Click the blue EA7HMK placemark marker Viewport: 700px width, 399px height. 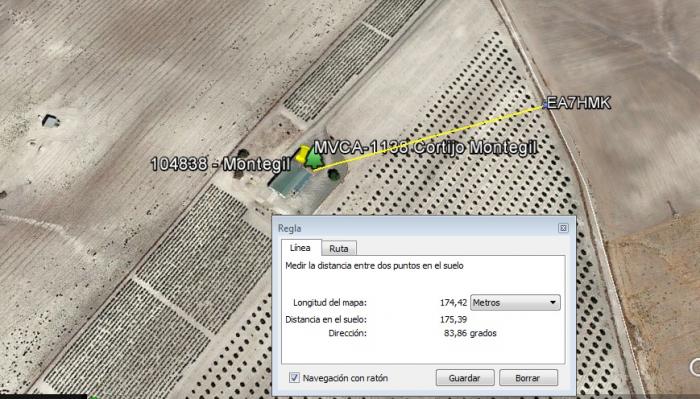[545, 105]
